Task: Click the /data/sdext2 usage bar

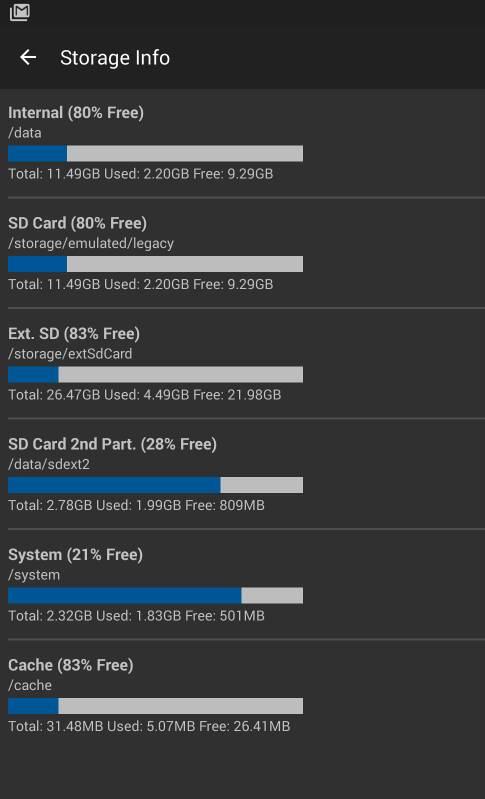Action: [x=155, y=485]
